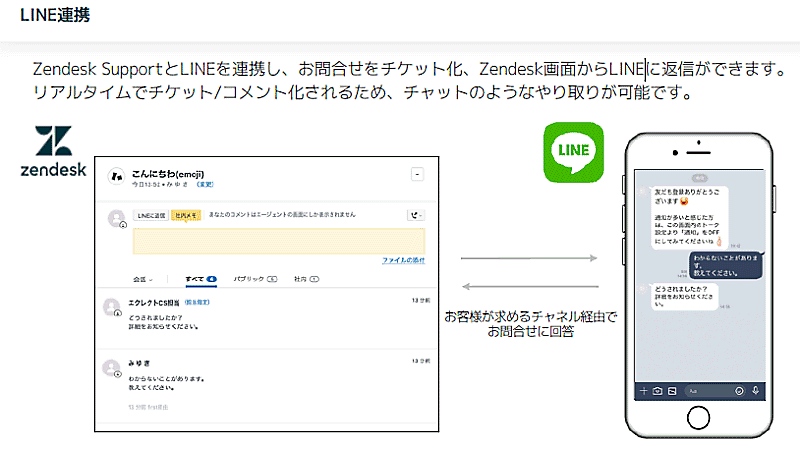800x449 pixels.
Task: Tap the photo gallery icon in LINE chat
Action: click(673, 390)
